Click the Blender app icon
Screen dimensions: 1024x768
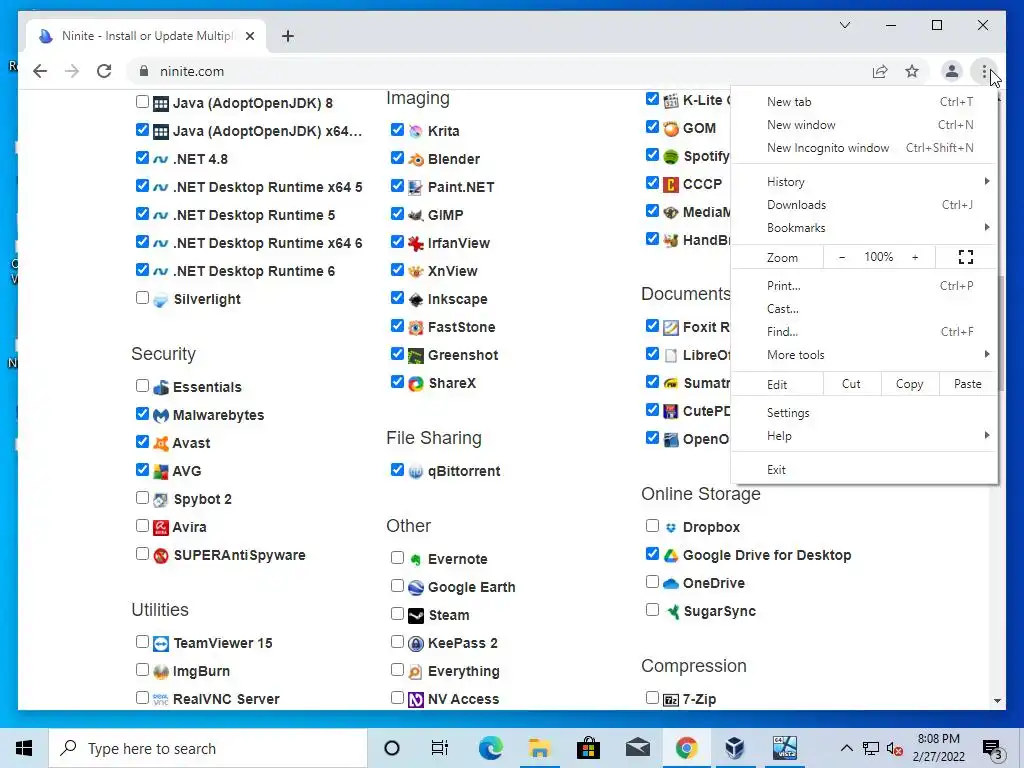415,159
